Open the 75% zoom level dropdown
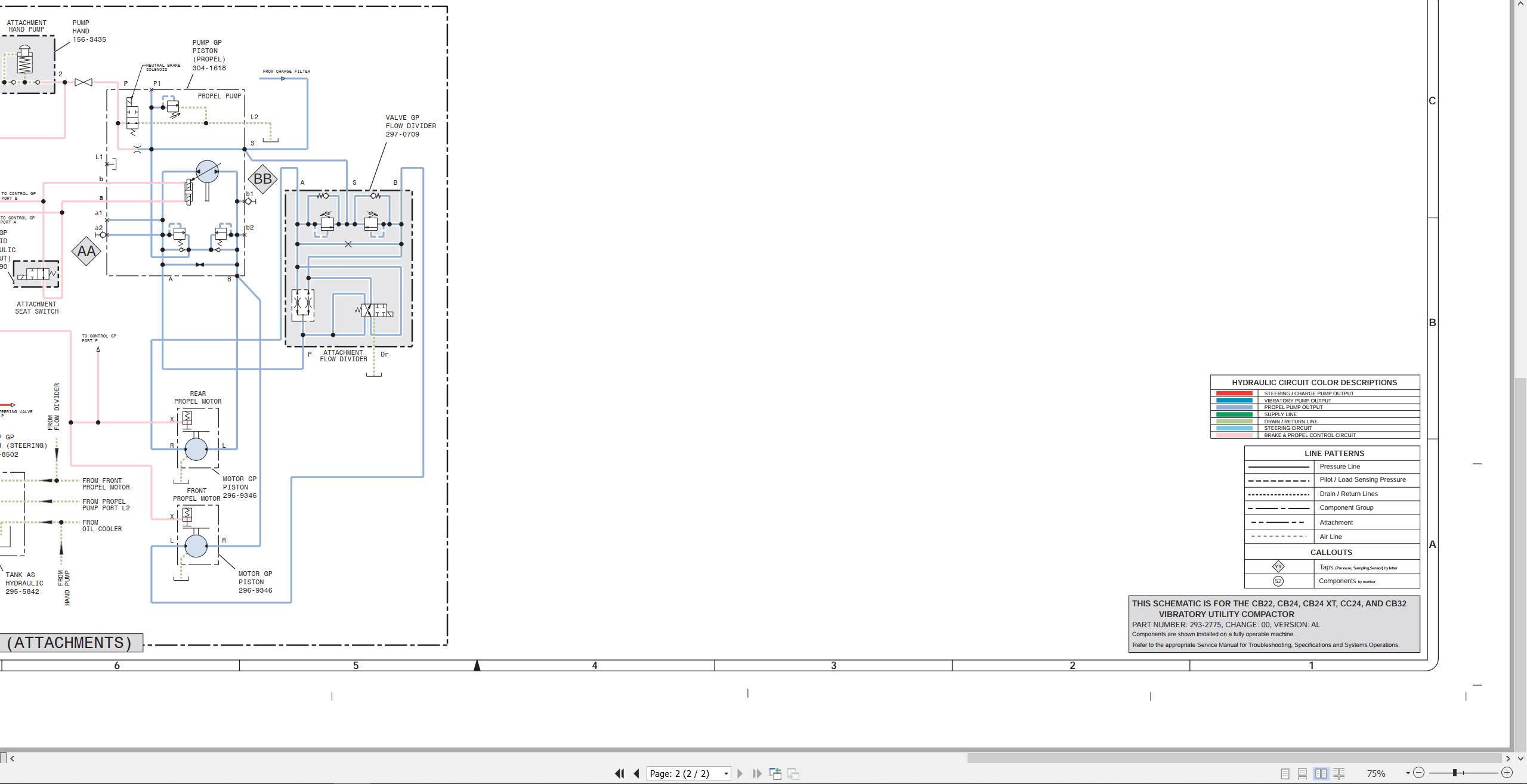Image resolution: width=1527 pixels, height=784 pixels. [1408, 773]
